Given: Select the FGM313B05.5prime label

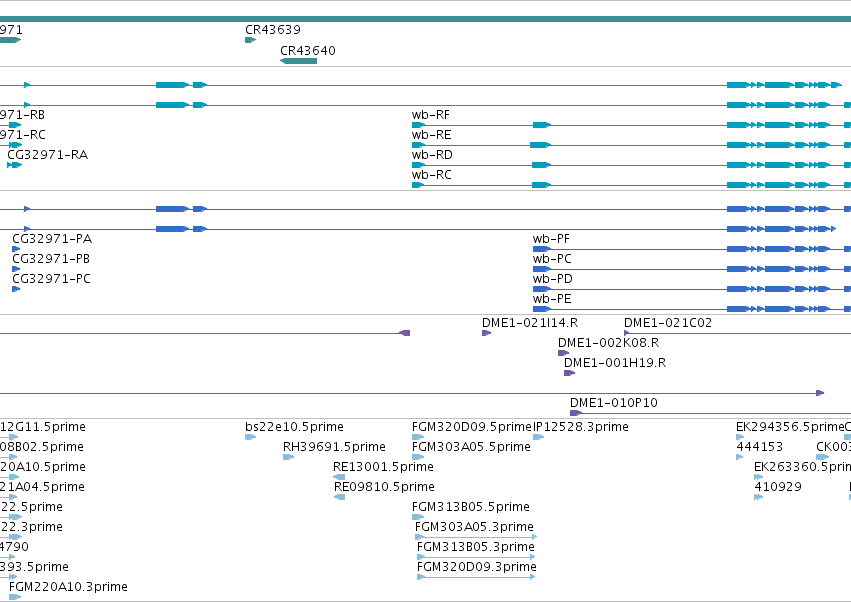Looking at the screenshot, I should 471,507.
